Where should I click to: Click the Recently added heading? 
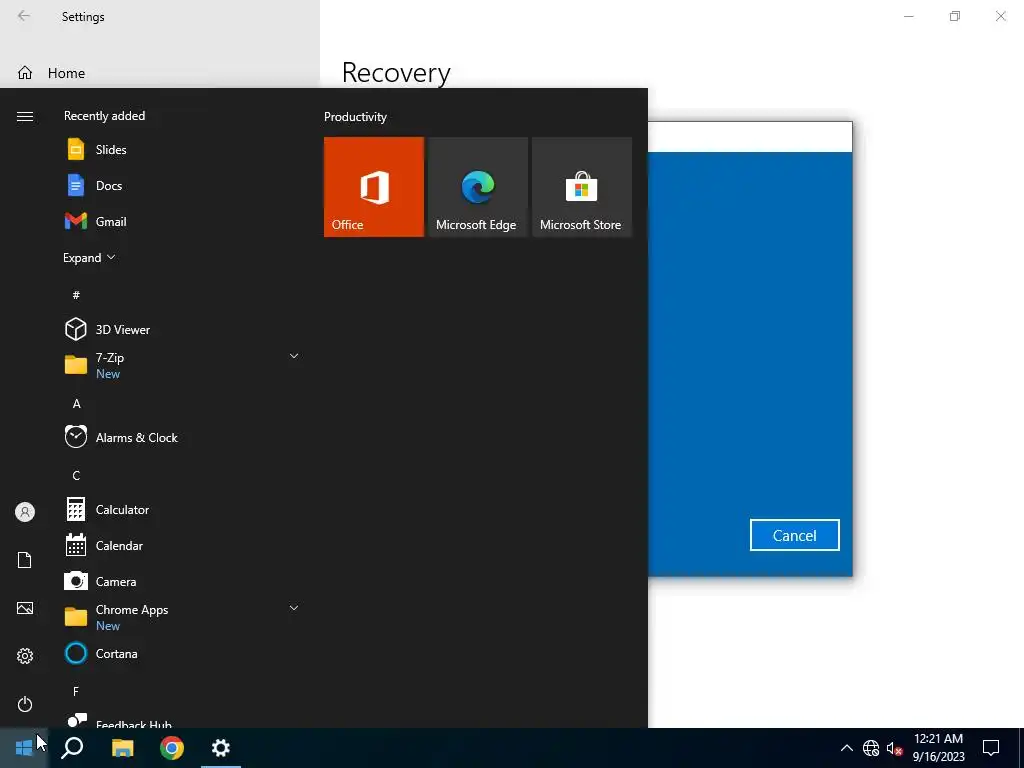pyautogui.click(x=104, y=116)
